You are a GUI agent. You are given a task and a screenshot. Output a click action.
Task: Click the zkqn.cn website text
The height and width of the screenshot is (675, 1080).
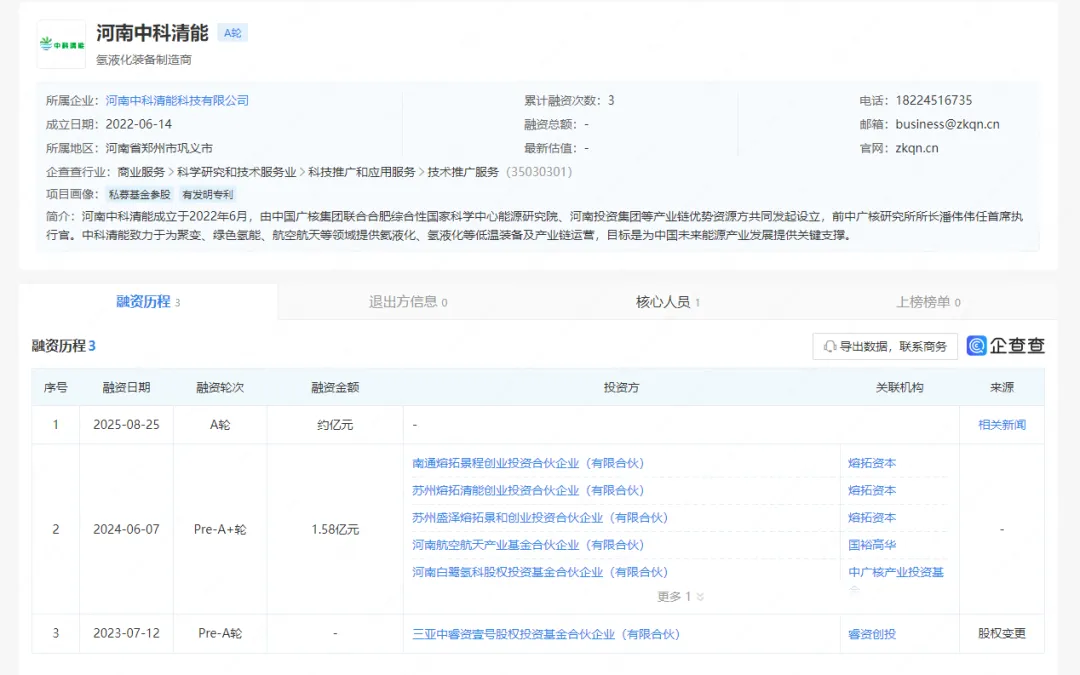[x=917, y=148]
